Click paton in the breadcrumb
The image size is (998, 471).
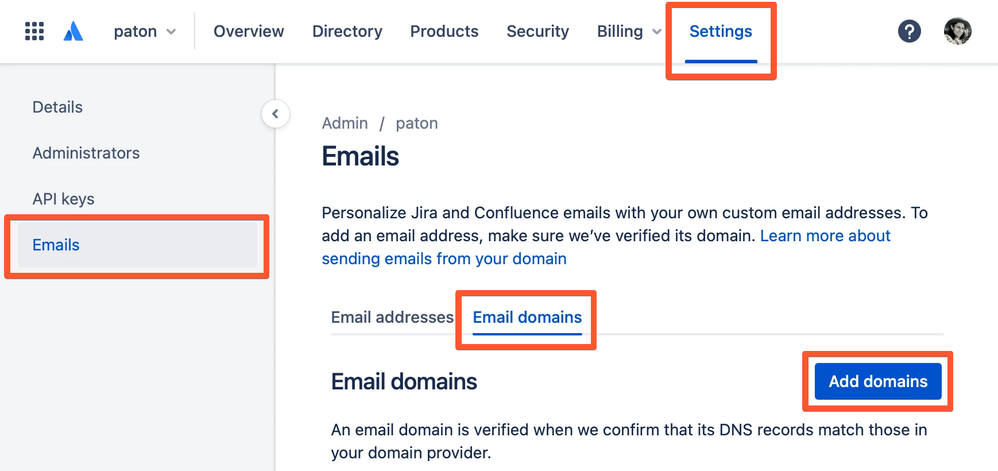417,123
